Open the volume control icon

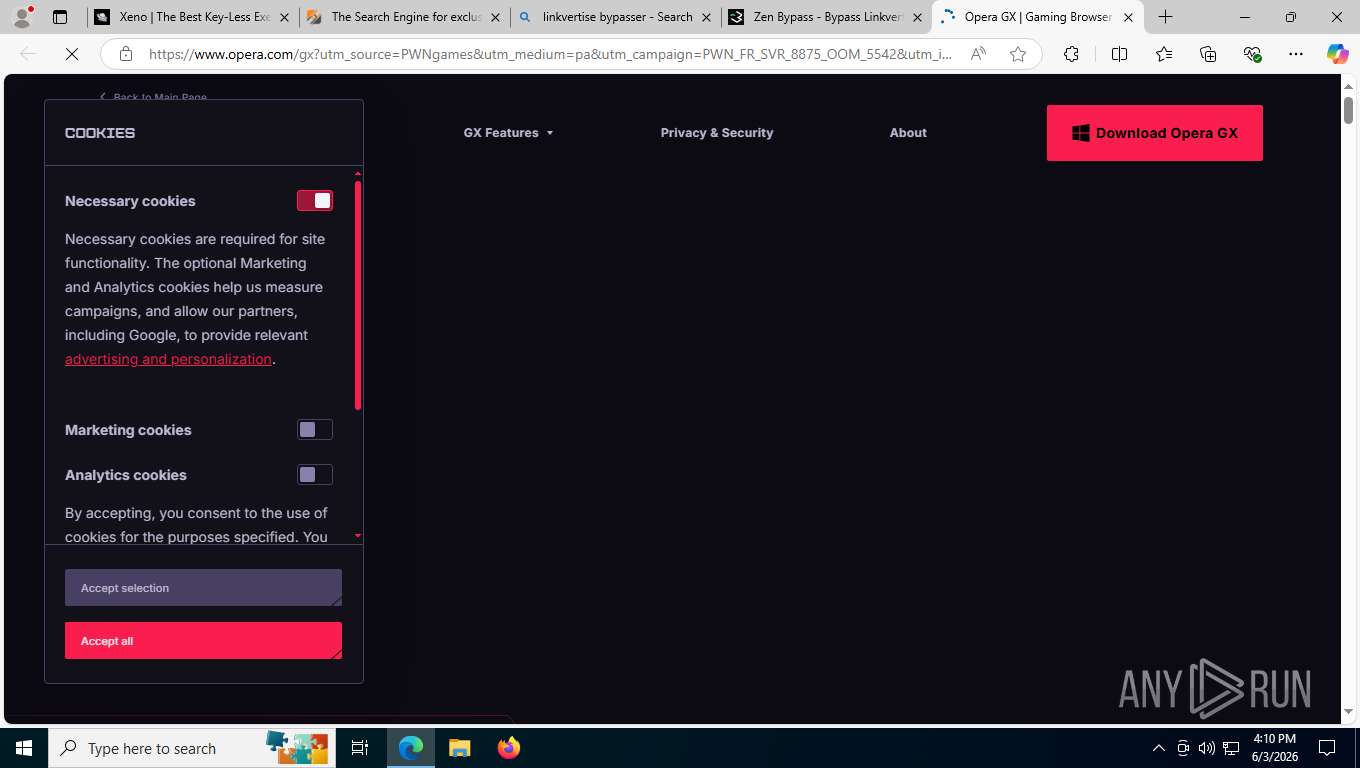[x=1207, y=748]
